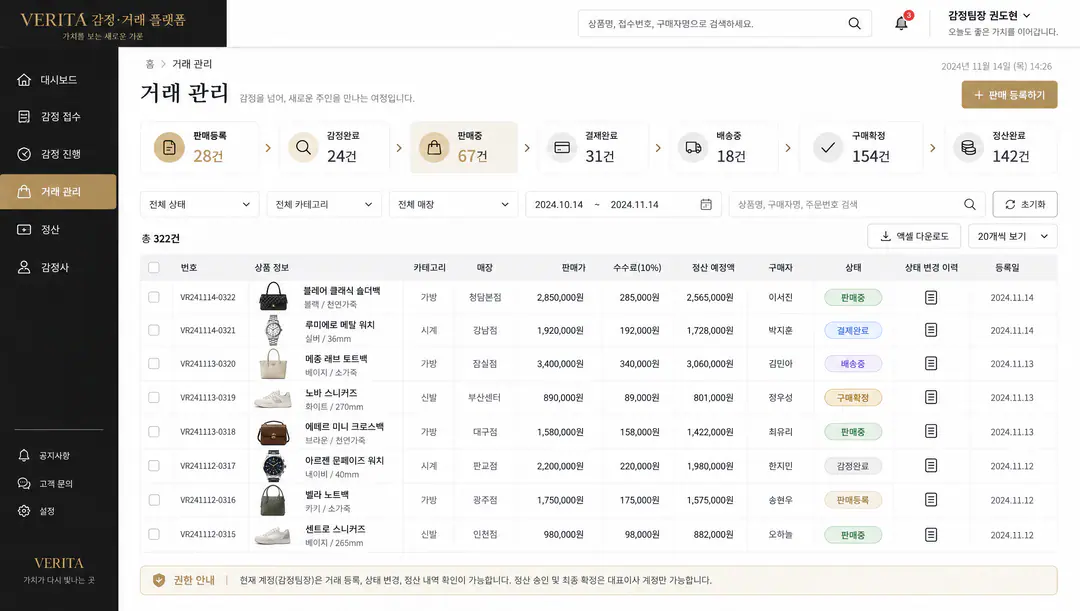Check the row VR241113-0319 checkbox
Image resolution: width=1080 pixels, height=611 pixels.
tap(154, 397)
